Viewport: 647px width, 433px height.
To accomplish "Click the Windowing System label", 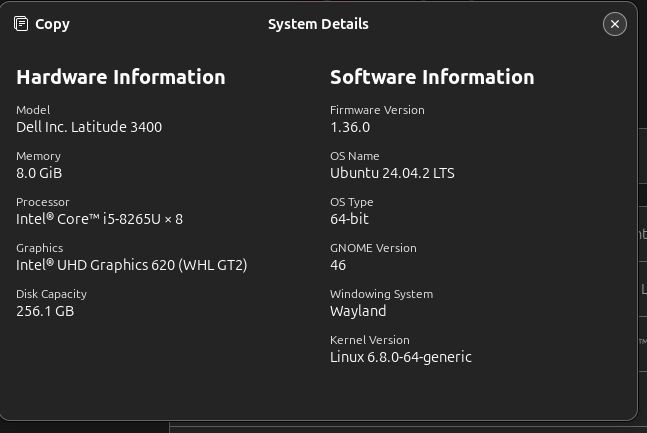I will [381, 294].
